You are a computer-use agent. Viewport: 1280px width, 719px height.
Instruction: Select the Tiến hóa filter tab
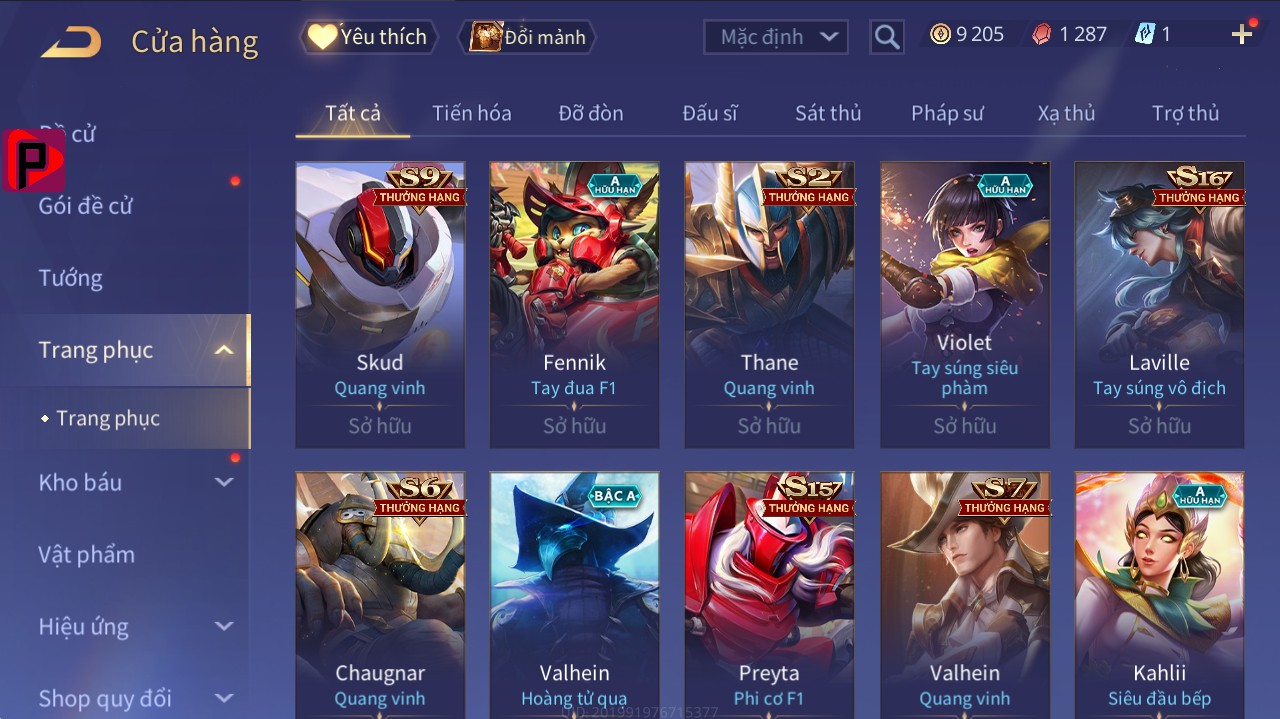pyautogui.click(x=472, y=113)
